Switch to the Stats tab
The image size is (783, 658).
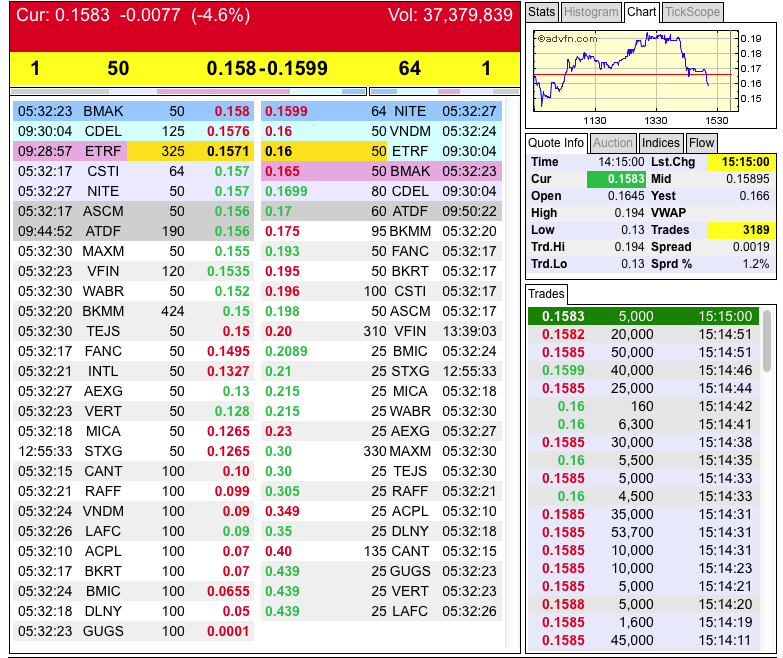[x=541, y=12]
